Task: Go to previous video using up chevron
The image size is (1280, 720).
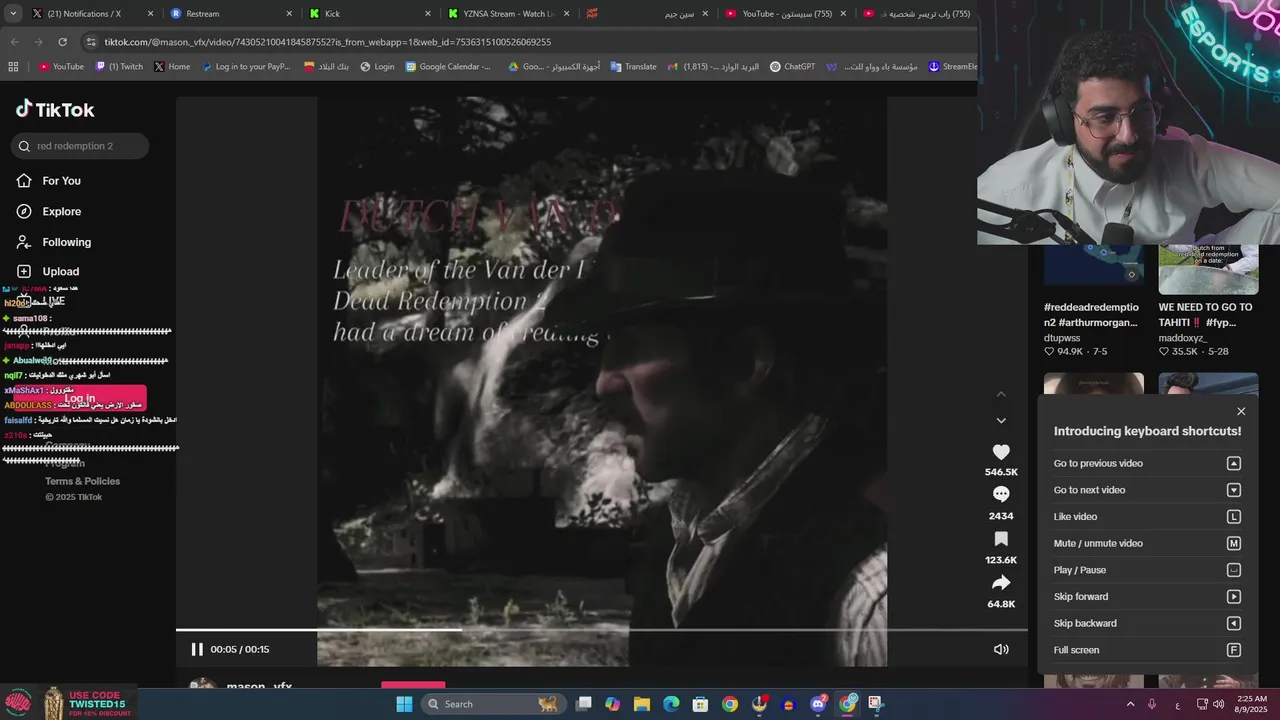Action: click(1001, 394)
